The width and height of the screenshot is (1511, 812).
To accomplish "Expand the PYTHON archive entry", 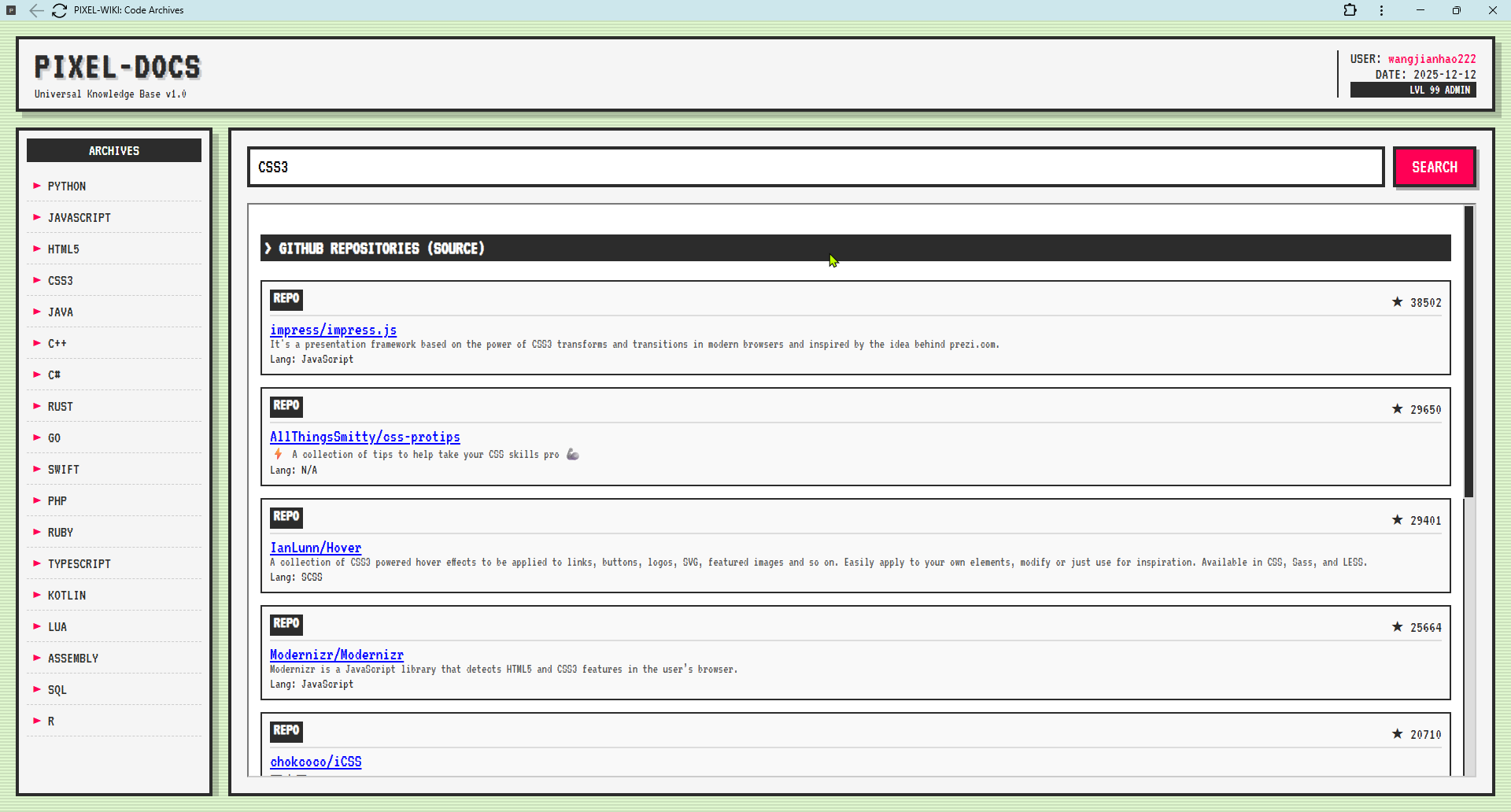I will 66,186.
